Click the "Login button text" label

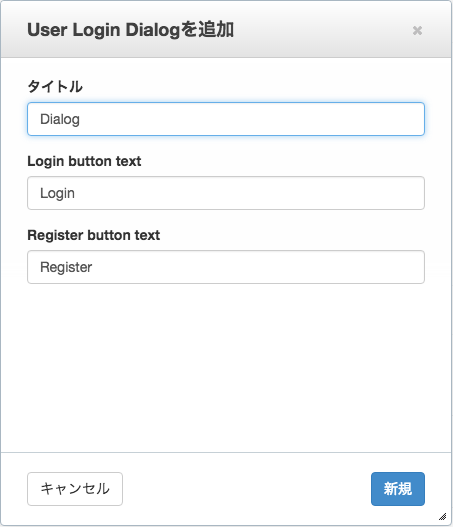tap(84, 161)
